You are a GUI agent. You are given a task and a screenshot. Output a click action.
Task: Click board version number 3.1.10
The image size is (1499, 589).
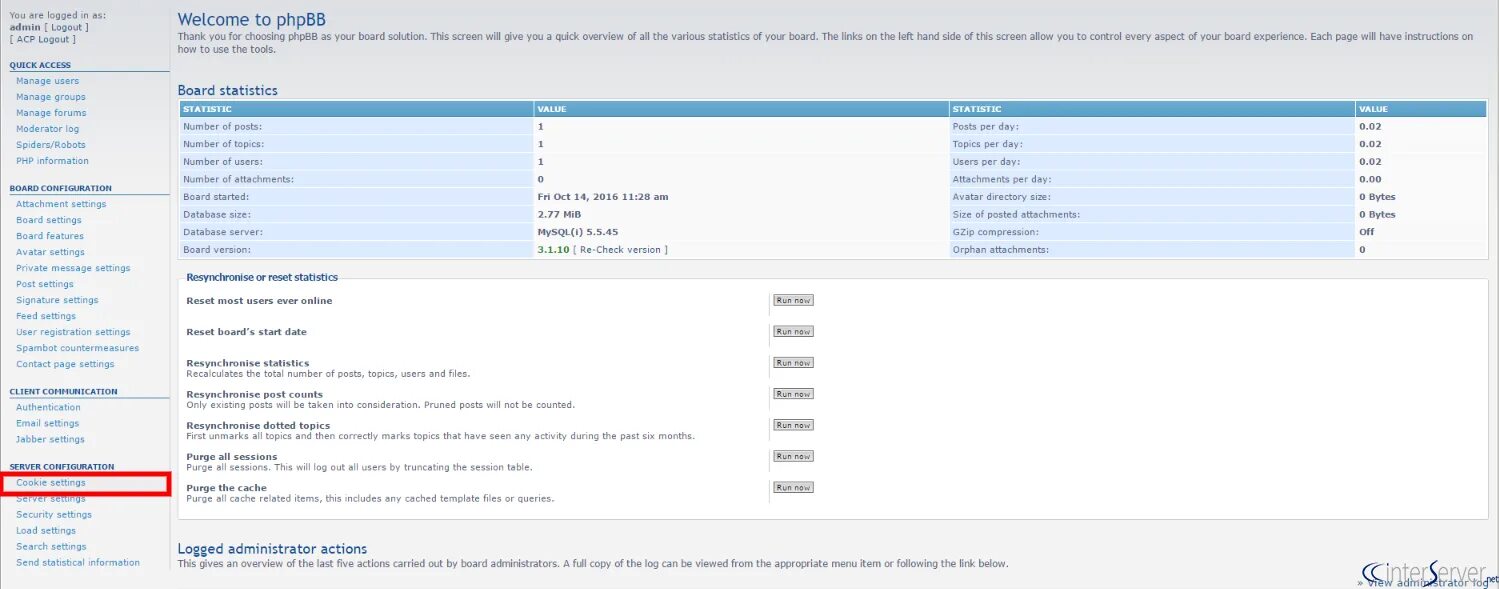point(553,250)
